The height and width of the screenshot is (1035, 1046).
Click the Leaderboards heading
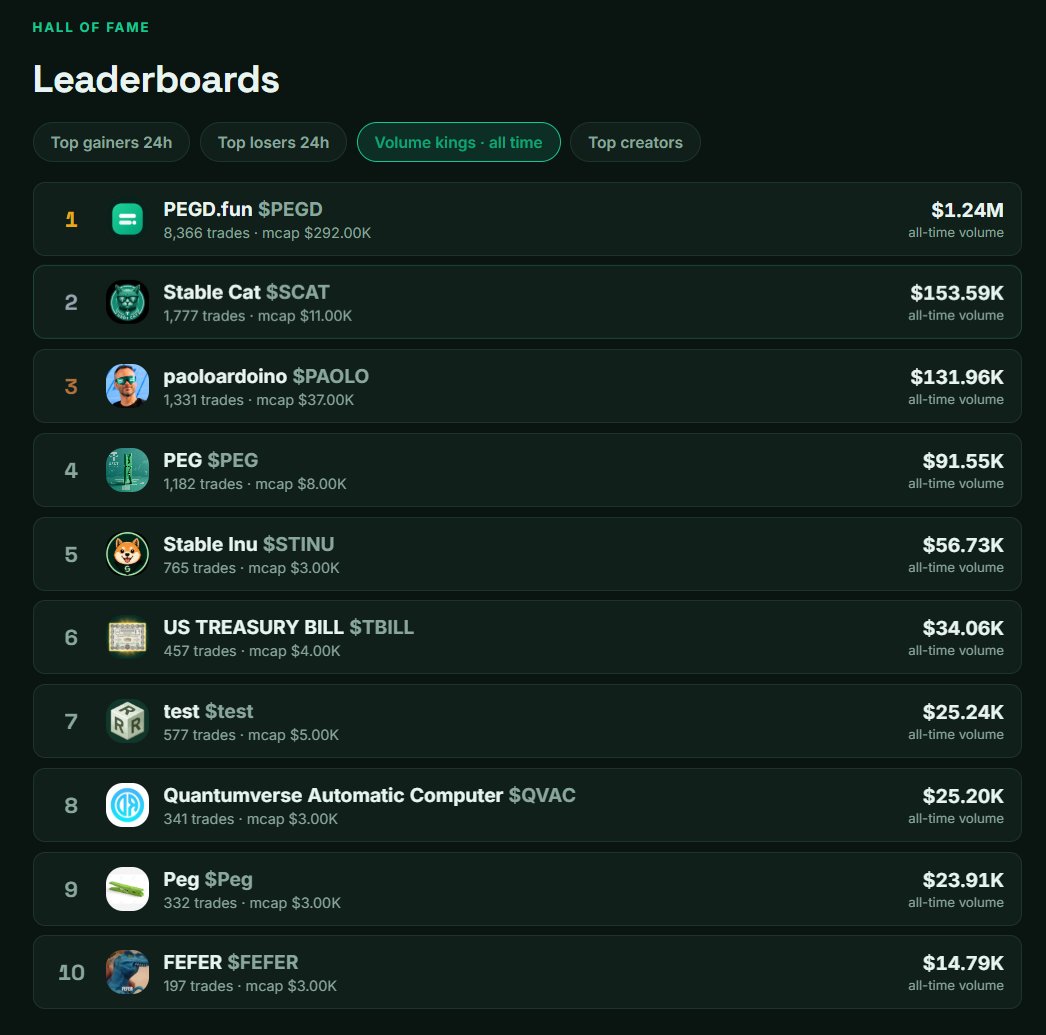pos(156,79)
